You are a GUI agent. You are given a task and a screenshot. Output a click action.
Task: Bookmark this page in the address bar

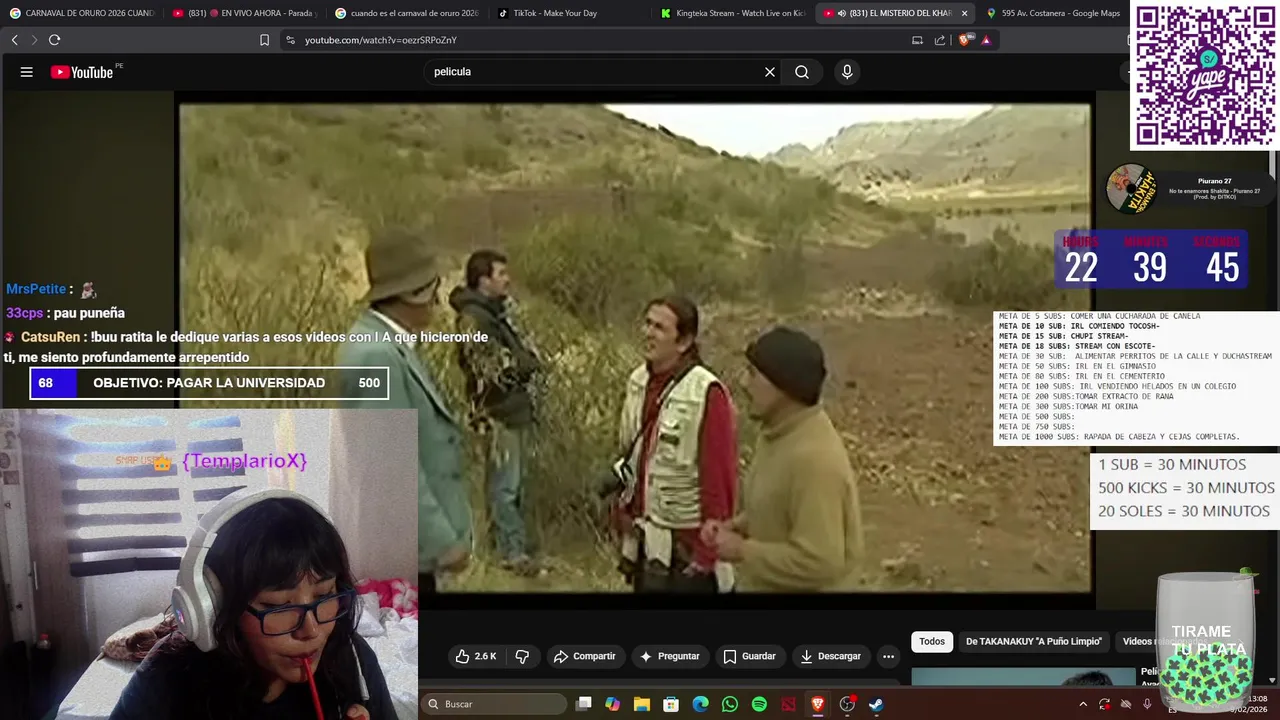coord(264,40)
